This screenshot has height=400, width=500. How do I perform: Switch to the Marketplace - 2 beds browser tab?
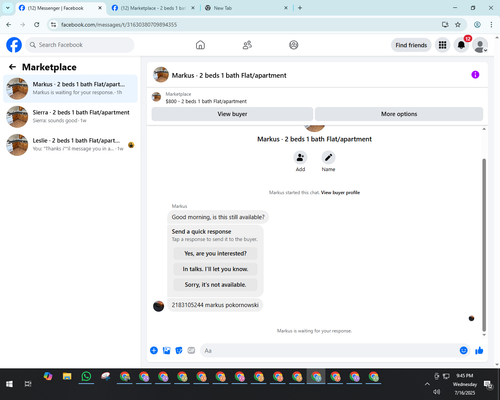point(153,8)
